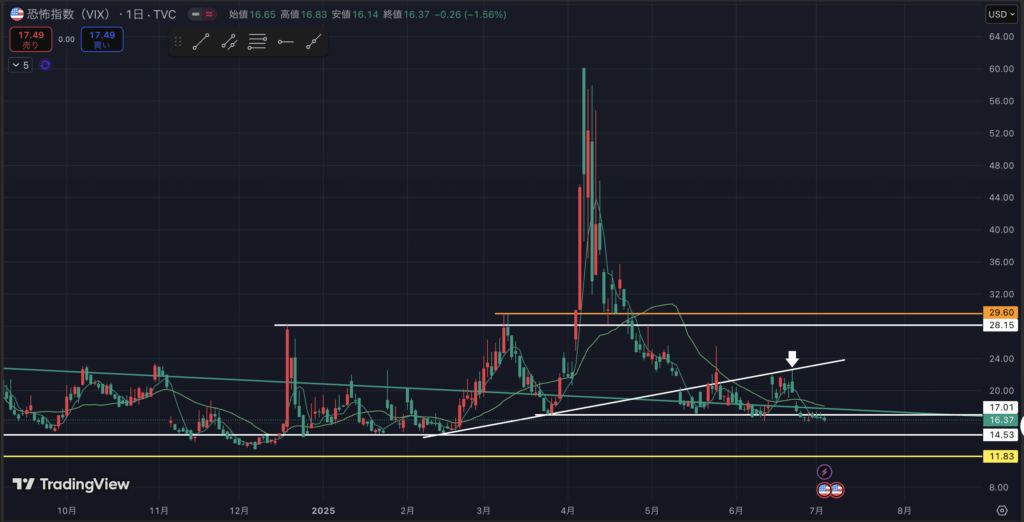Toggle the red wave indicator status pill
1024x522 pixels.
point(209,14)
